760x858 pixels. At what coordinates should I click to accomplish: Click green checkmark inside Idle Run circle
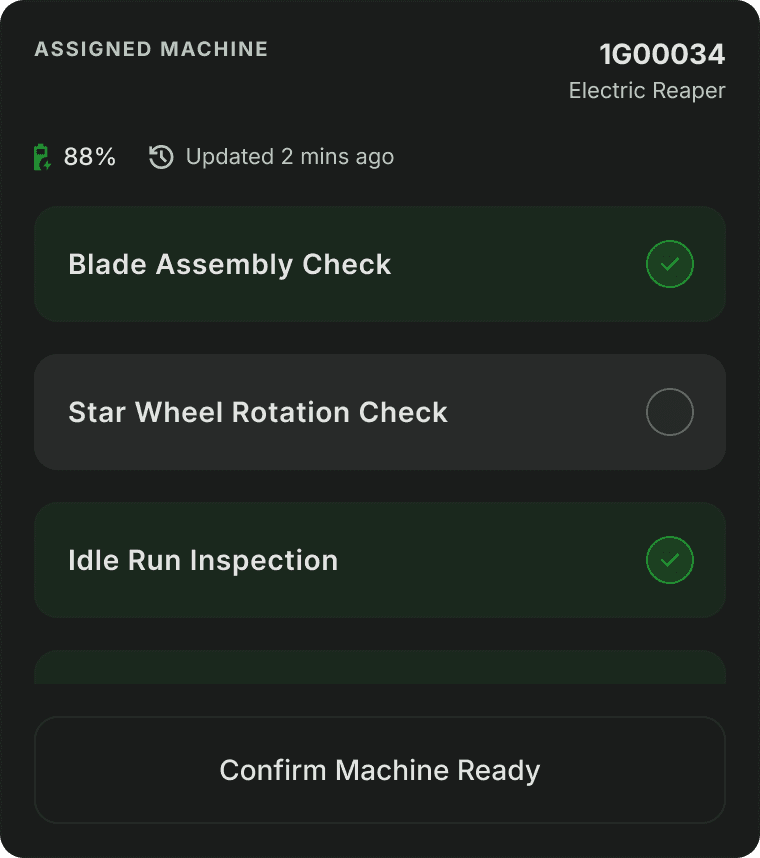[x=670, y=560]
